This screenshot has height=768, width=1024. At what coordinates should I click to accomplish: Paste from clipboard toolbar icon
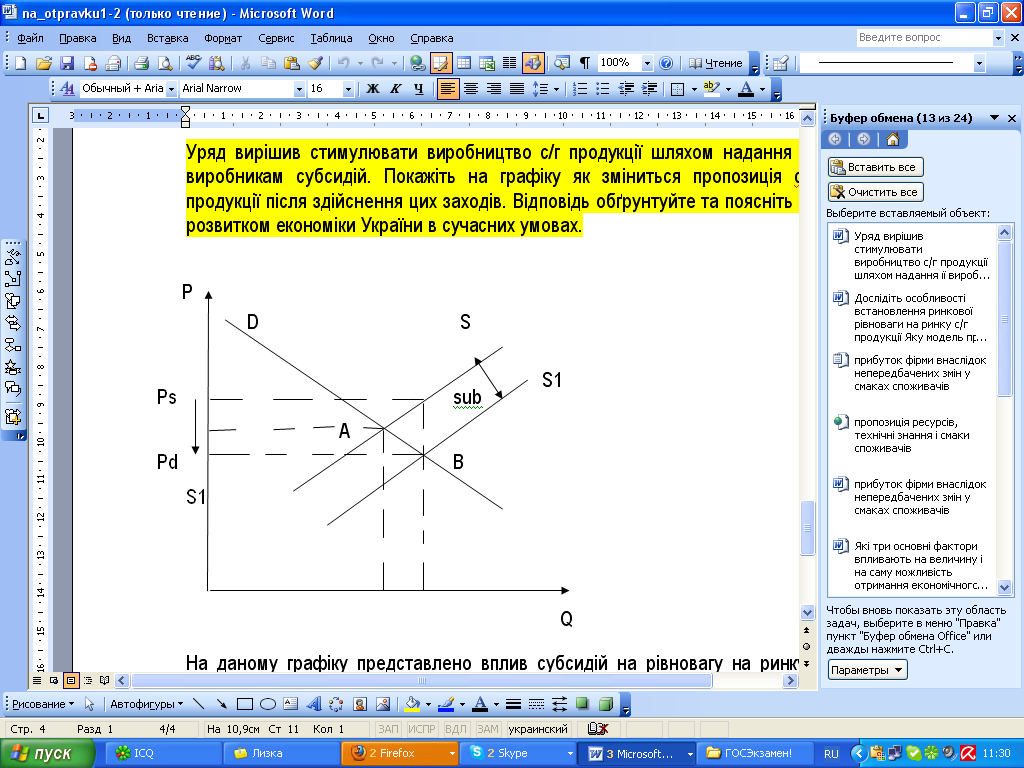coord(291,63)
